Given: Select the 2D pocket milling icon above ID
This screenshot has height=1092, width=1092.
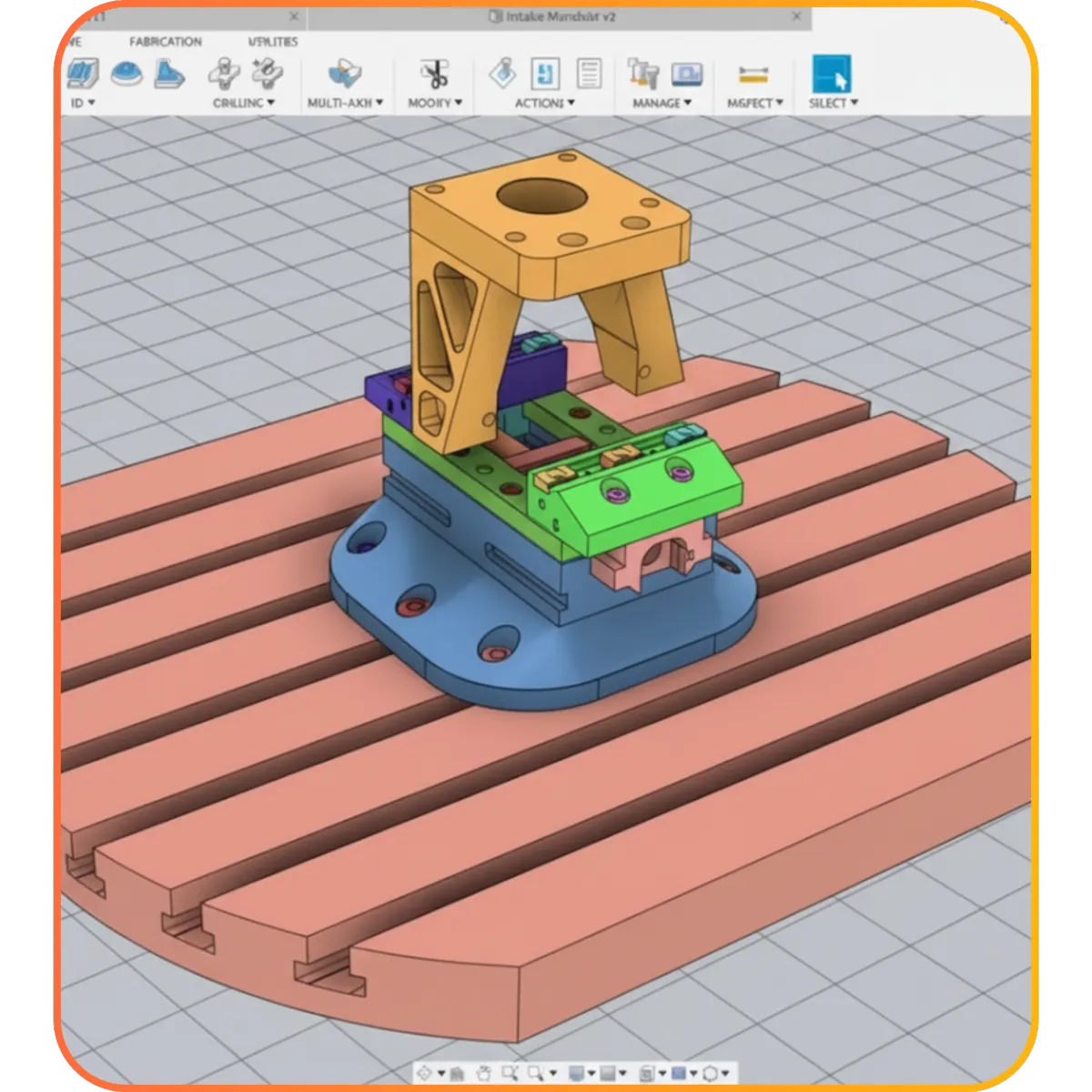Looking at the screenshot, I should coord(83,74).
